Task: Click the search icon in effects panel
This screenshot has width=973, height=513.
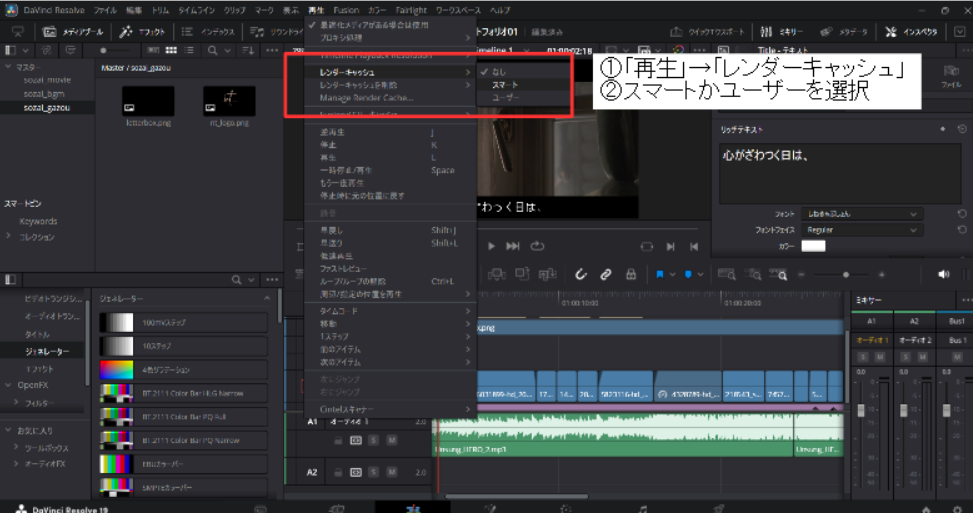Action: coord(236,280)
